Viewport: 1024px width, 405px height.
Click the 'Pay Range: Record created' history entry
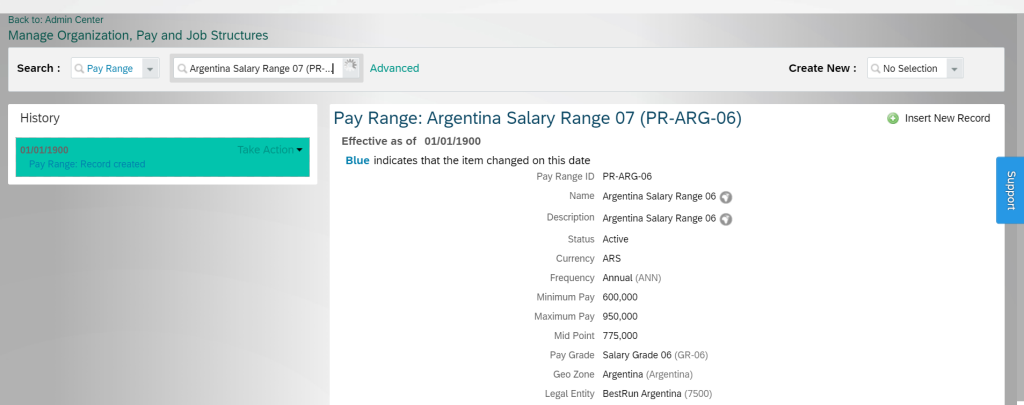point(87,164)
